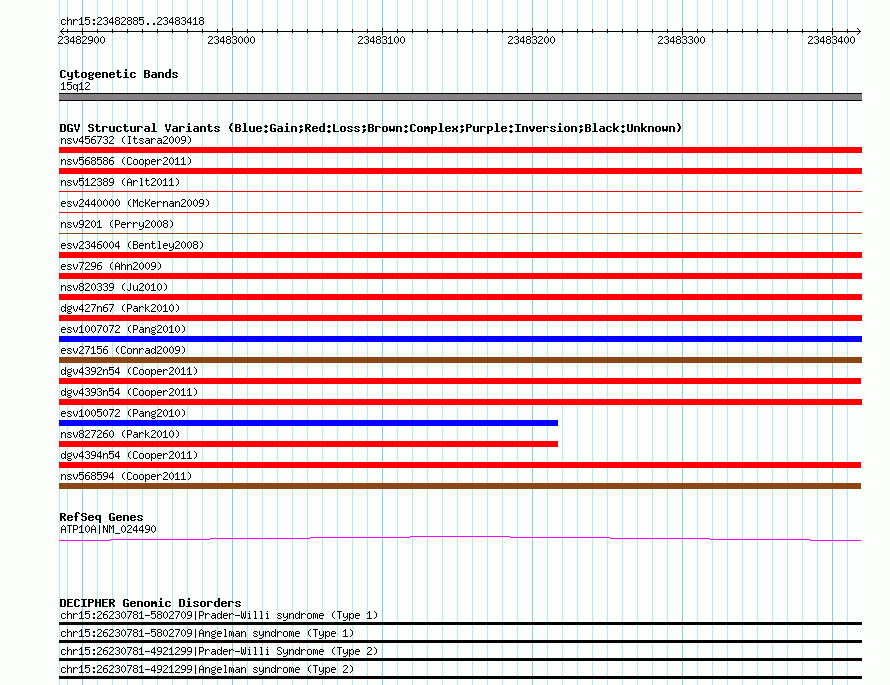Screen dimensions: 890x685
Task: Select the short red bar below nsv827260
Action: tap(308, 444)
